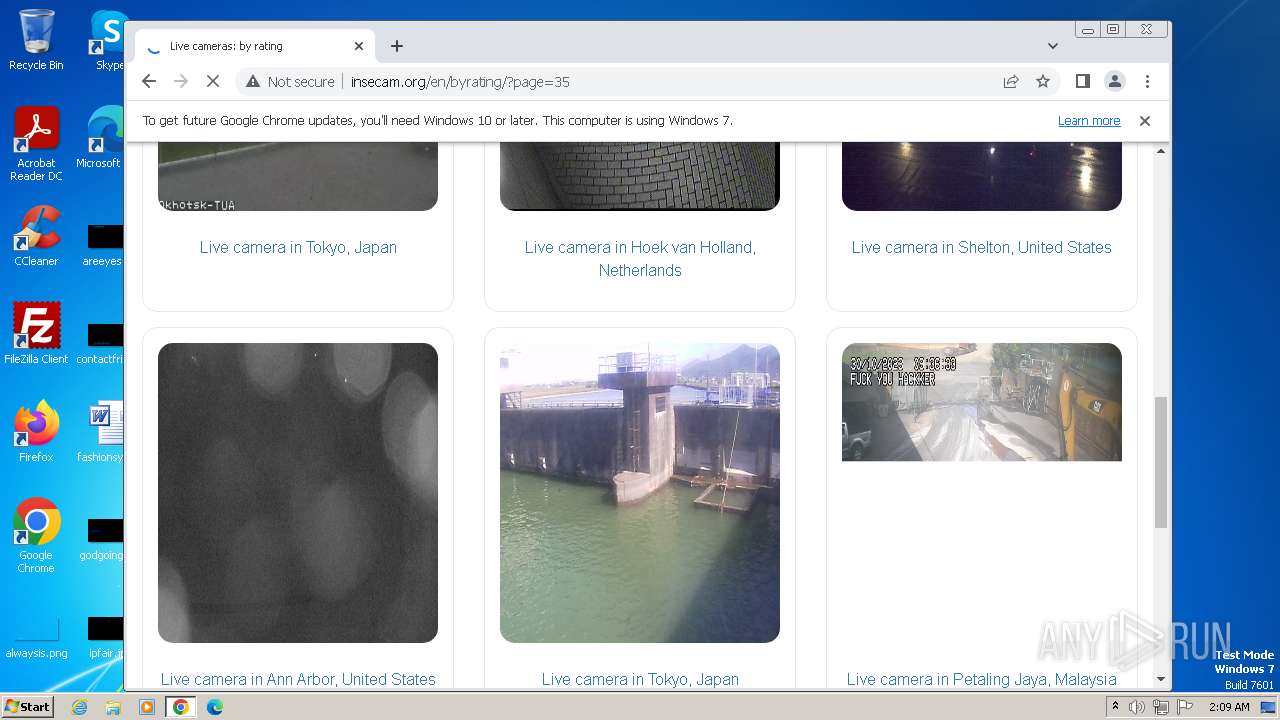Launch FileZilla Client from the desktop
1280x720 pixels.
[36, 334]
